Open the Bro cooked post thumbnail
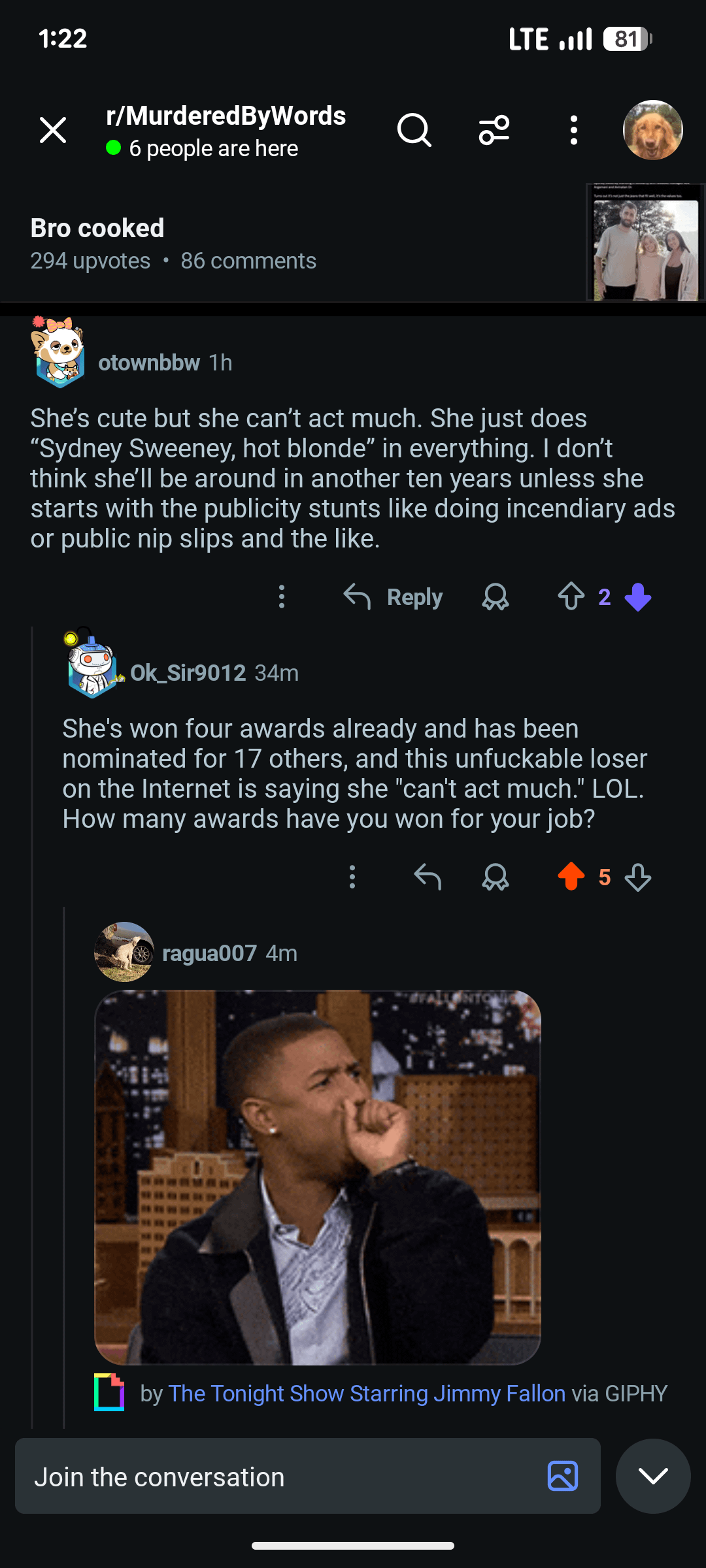 (x=645, y=243)
